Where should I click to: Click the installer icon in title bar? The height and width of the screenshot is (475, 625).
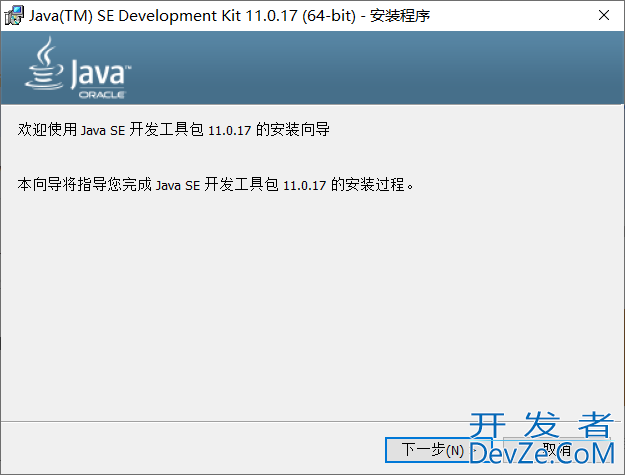point(14,16)
